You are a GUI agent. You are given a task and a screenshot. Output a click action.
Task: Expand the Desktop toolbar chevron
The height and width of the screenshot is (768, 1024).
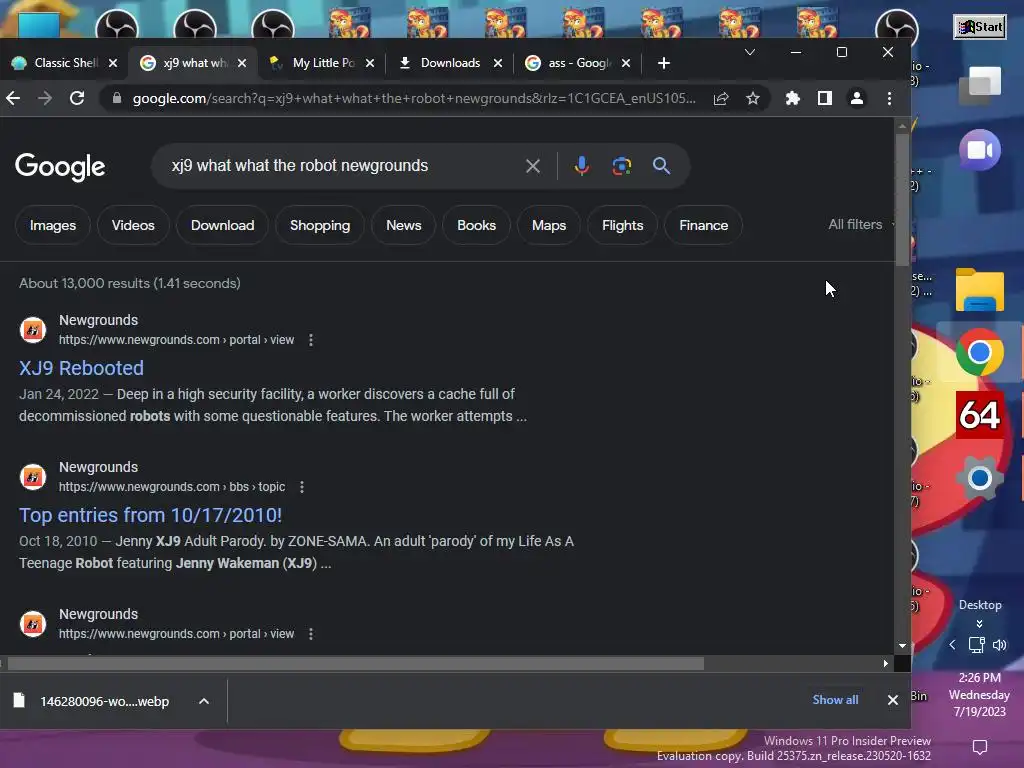pos(979,624)
